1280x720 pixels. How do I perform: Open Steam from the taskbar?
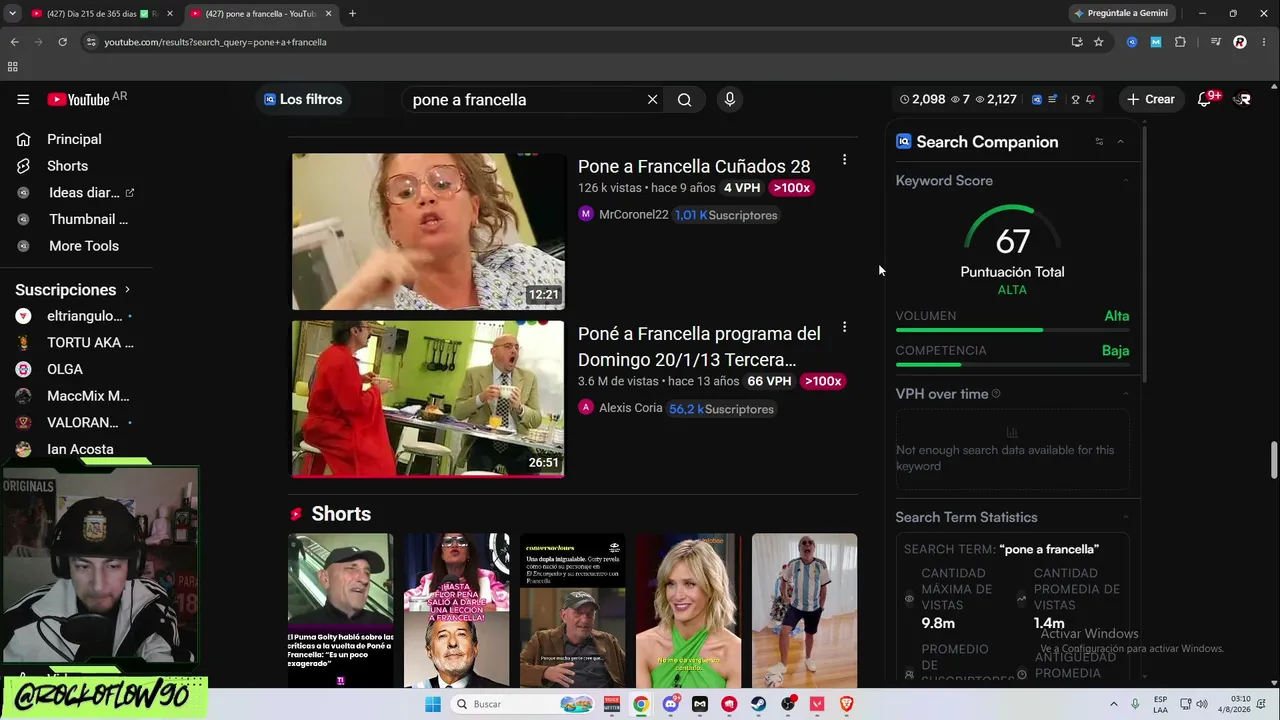[758, 704]
